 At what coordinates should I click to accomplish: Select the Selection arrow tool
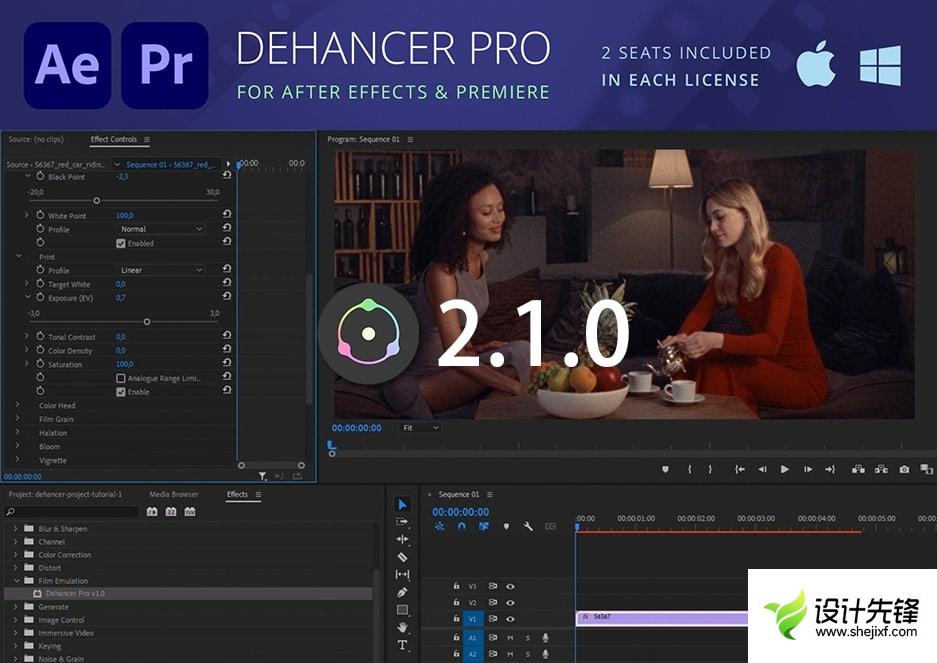402,505
